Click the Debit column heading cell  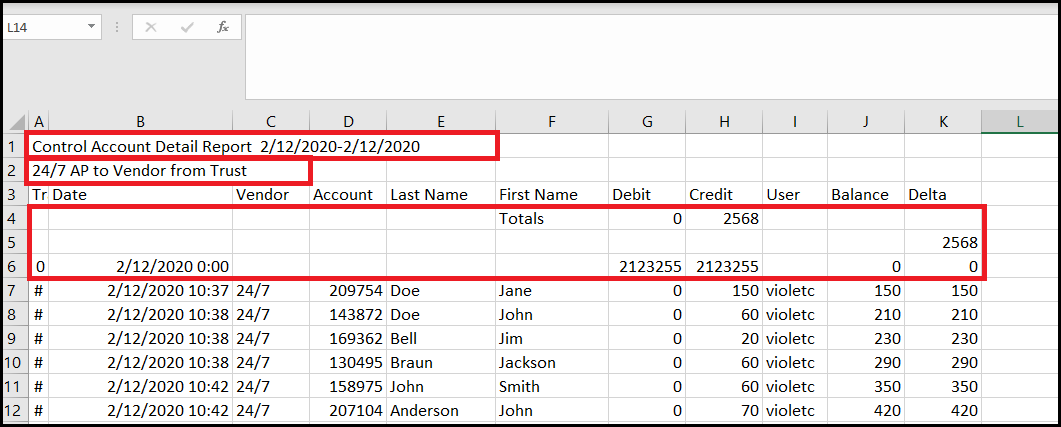point(645,195)
